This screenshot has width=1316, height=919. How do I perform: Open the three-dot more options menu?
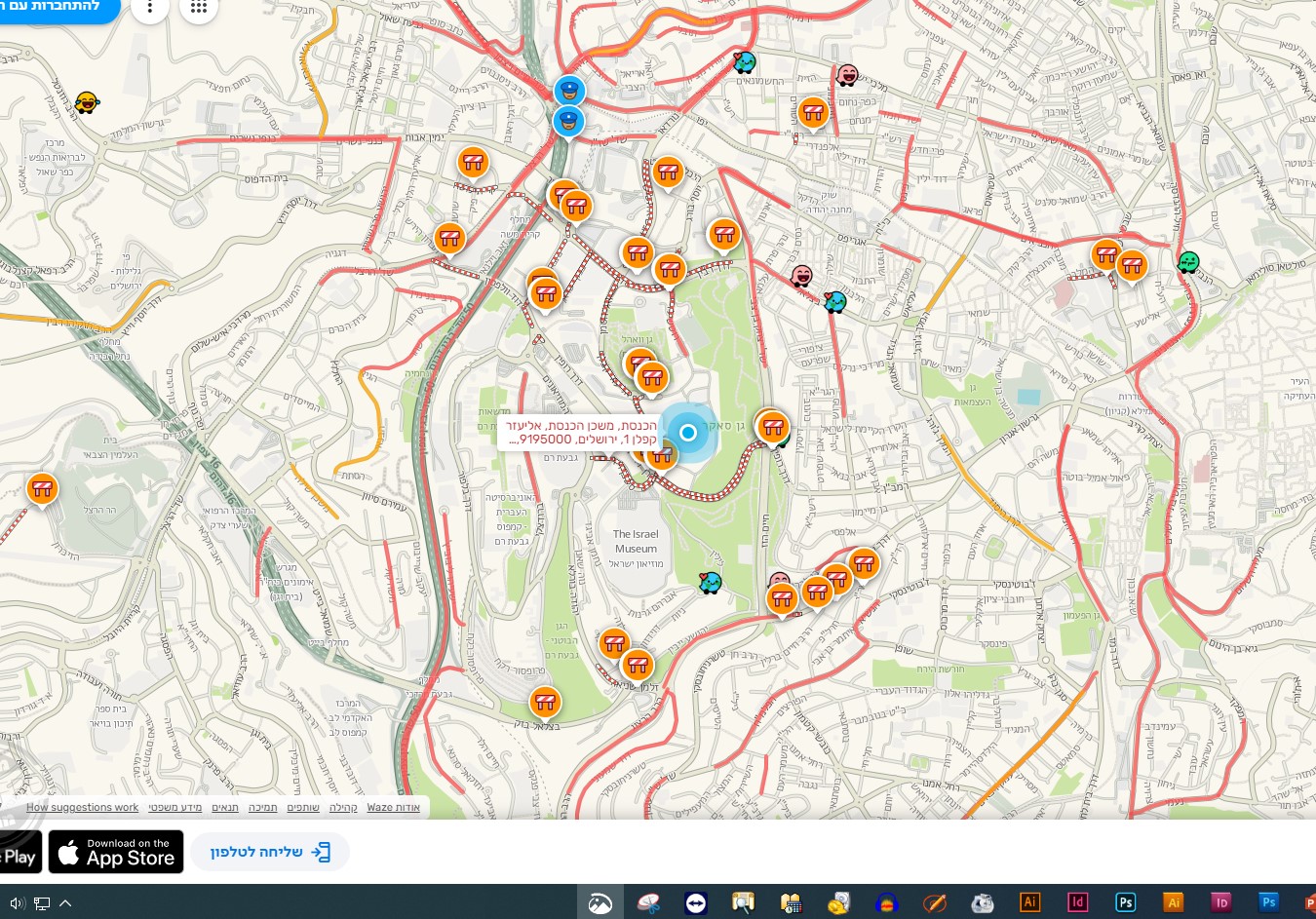click(149, 8)
